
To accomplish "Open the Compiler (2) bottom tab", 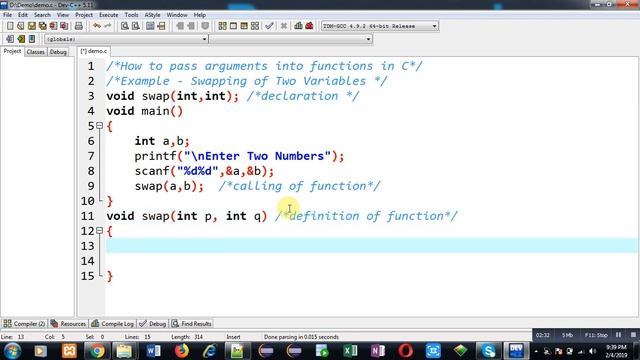I will [24, 324].
